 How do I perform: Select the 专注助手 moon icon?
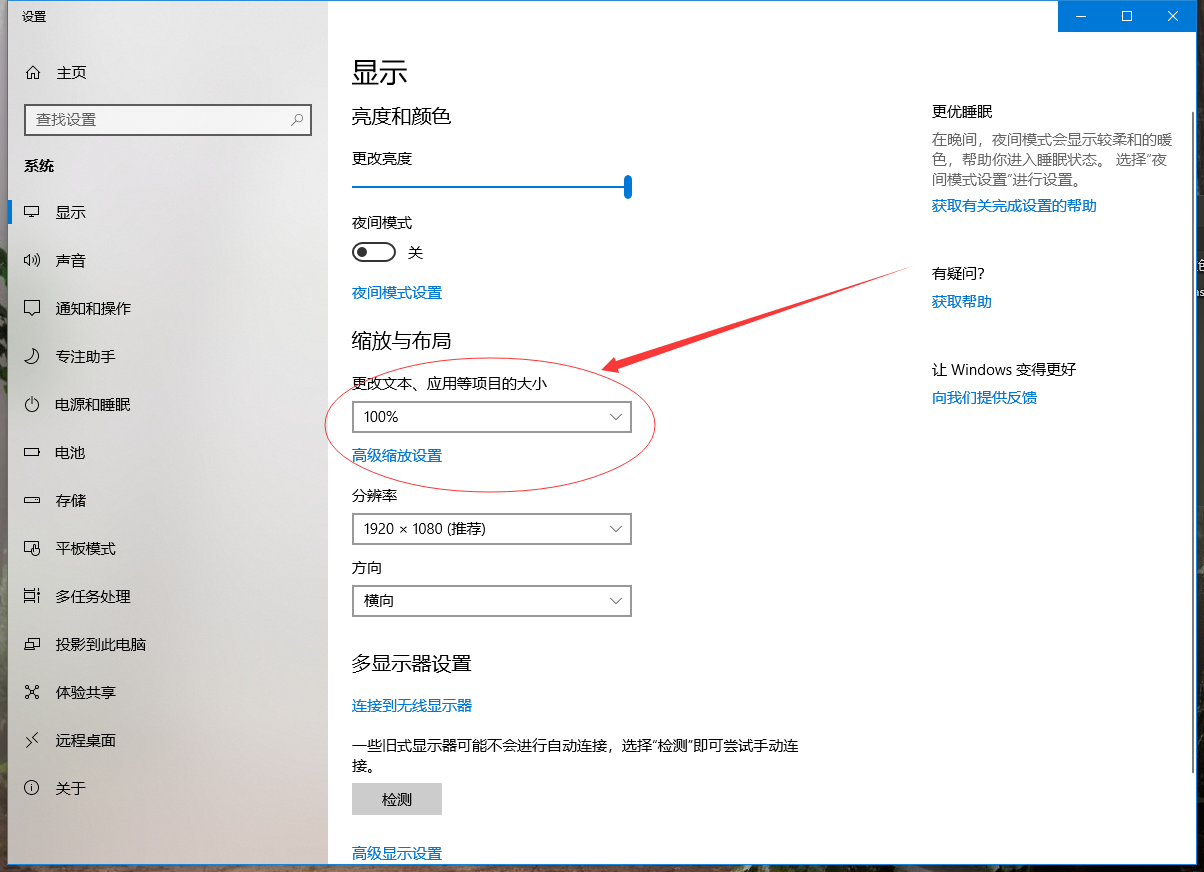pos(32,357)
